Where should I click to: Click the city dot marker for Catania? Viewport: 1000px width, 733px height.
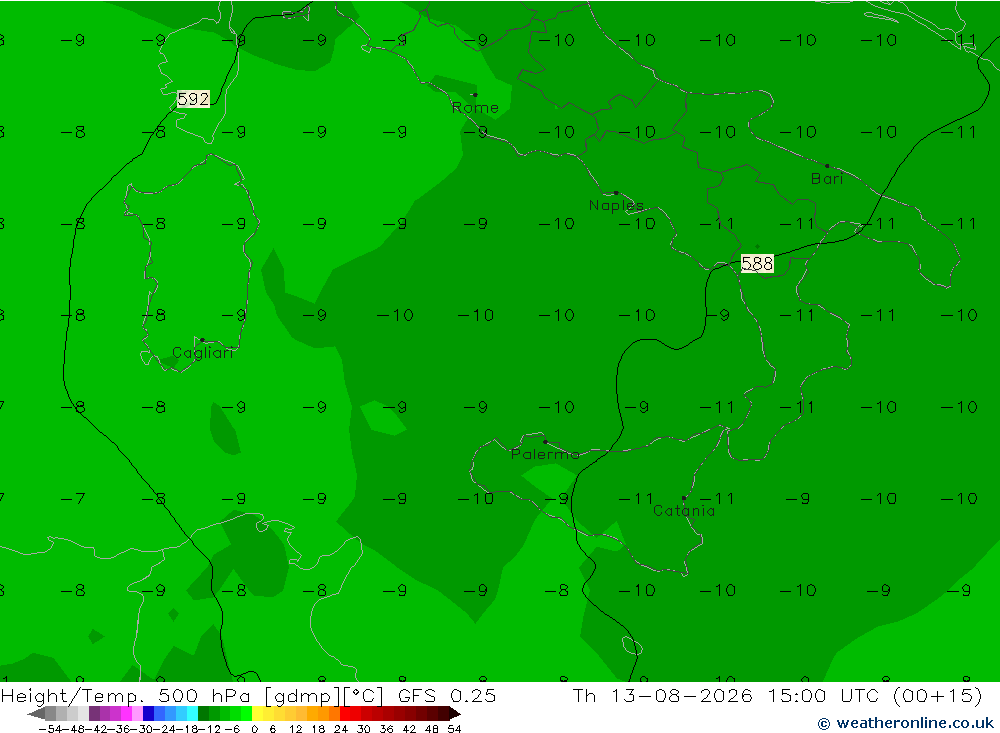(x=684, y=498)
